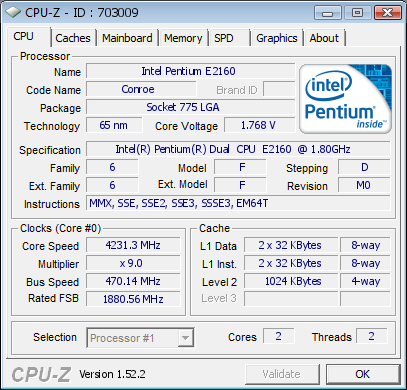
Task: Switch to the Caches tab
Action: click(73, 38)
